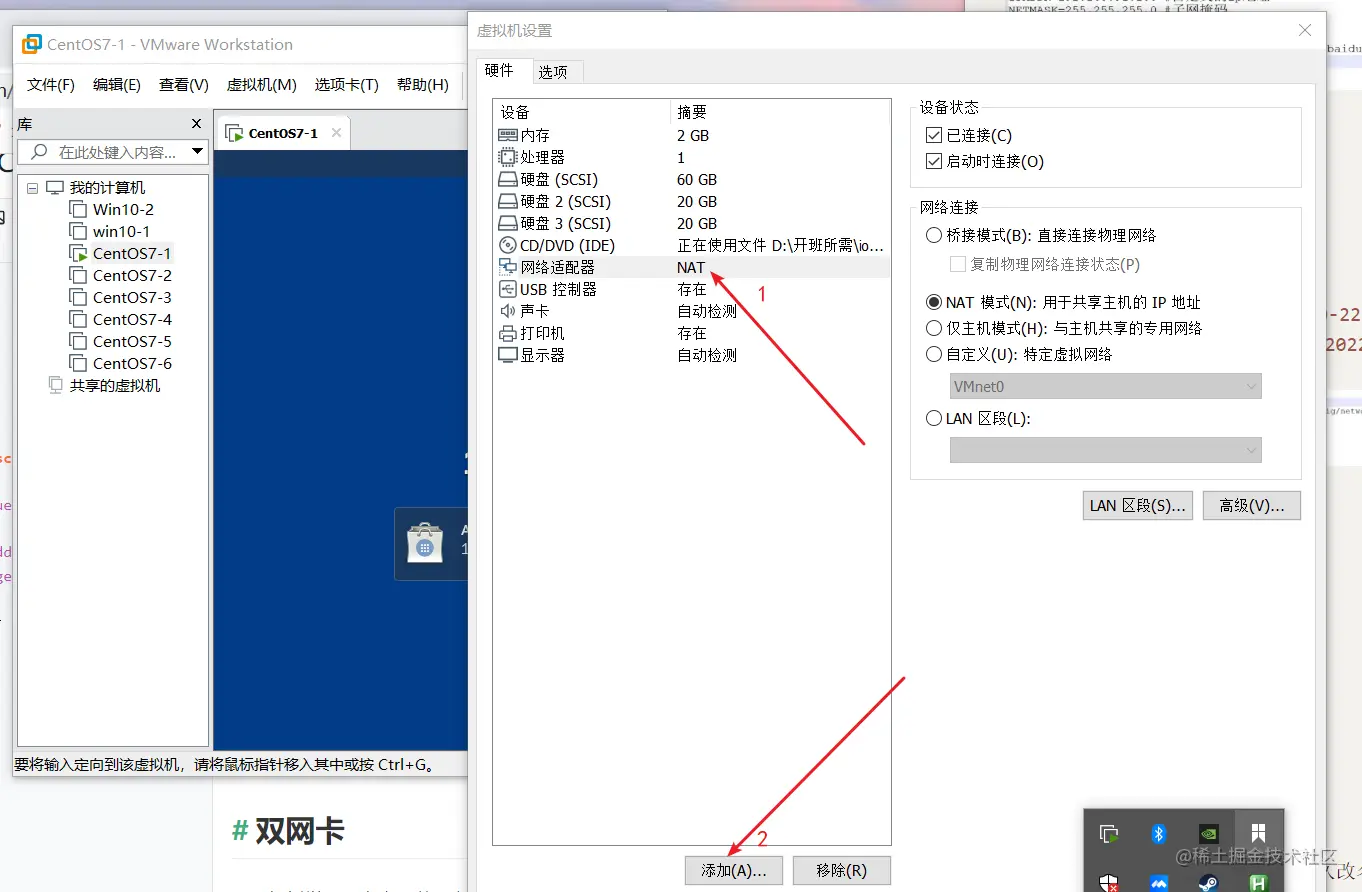Click the 设备 column header
The width and height of the screenshot is (1362, 892).
coord(581,111)
